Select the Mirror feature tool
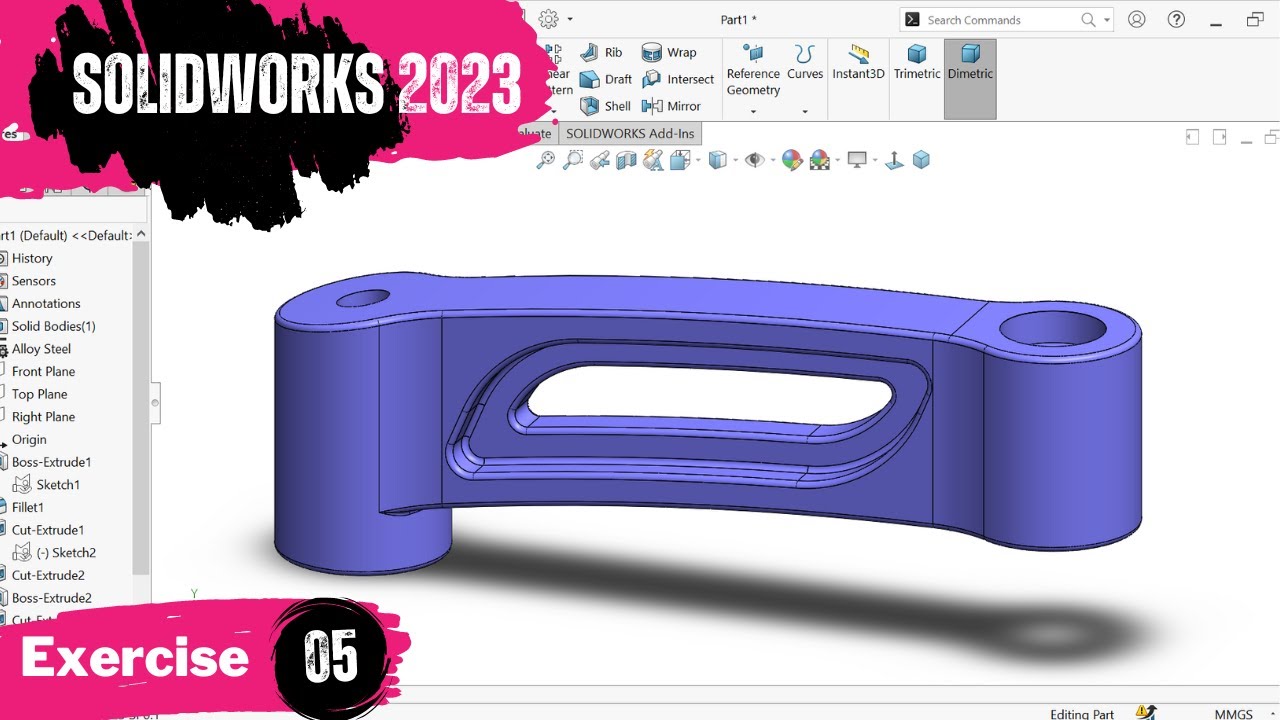 (671, 106)
